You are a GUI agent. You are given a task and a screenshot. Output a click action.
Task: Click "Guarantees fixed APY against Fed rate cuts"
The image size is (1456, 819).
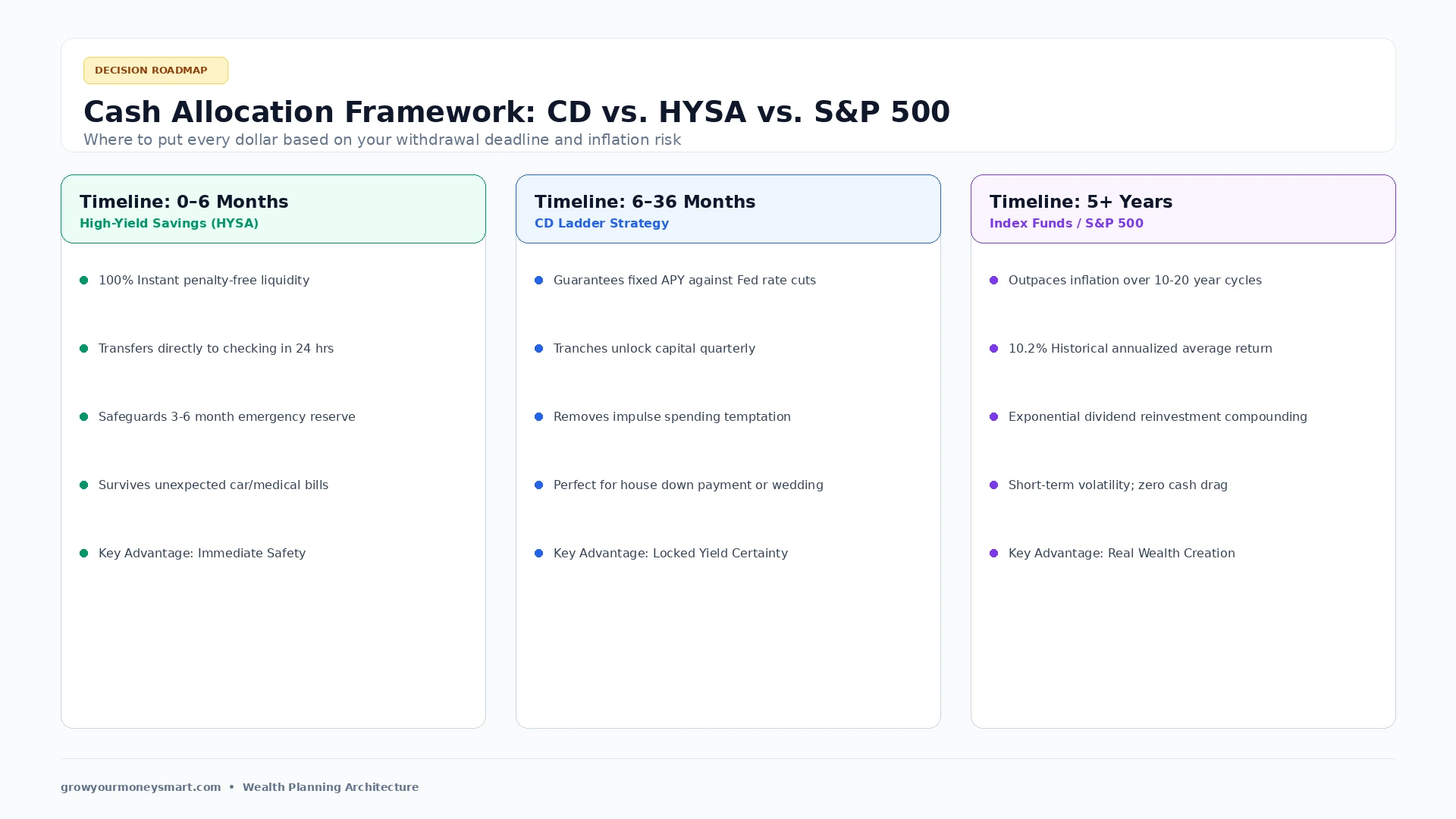tap(685, 281)
